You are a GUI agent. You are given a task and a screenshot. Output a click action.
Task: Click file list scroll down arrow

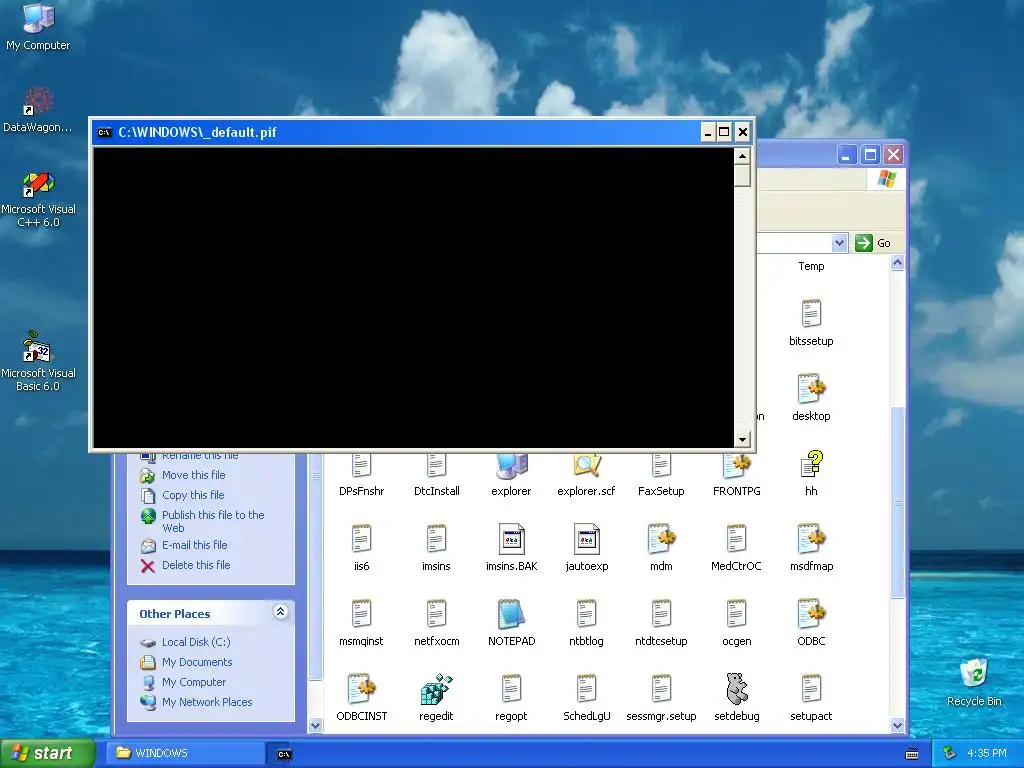[897, 725]
